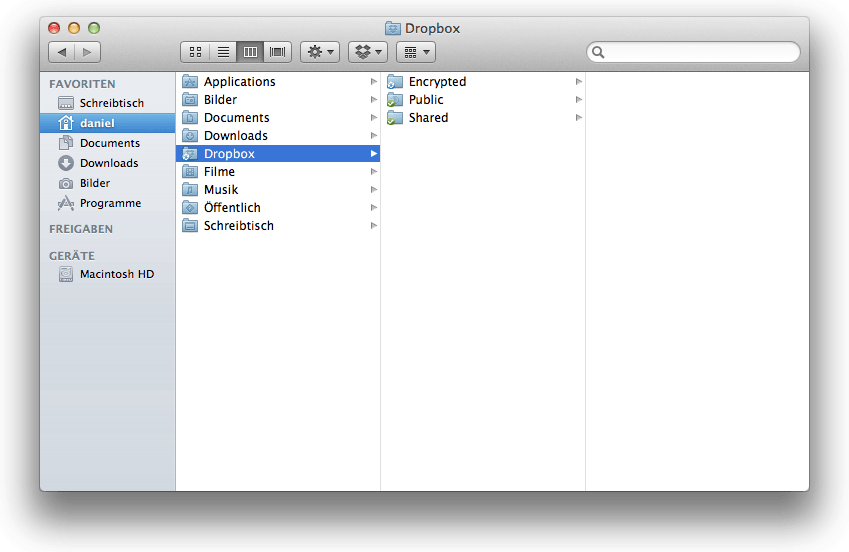Screen dimensions: 849x552
Task: Expand Musik via its disclosure arrow
Action: (374, 190)
